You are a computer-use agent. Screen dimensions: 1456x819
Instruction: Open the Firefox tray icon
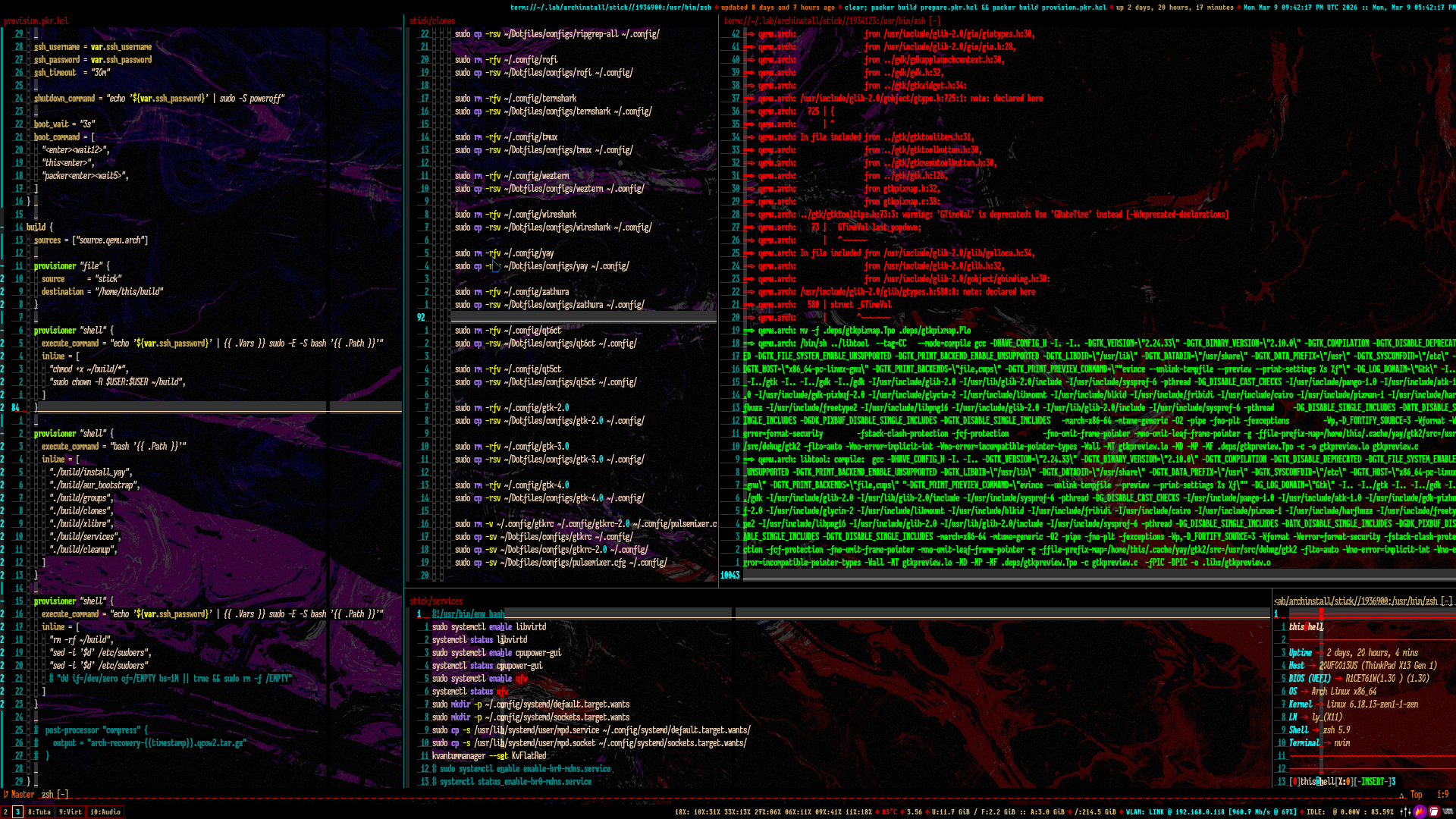click(x=1420, y=811)
